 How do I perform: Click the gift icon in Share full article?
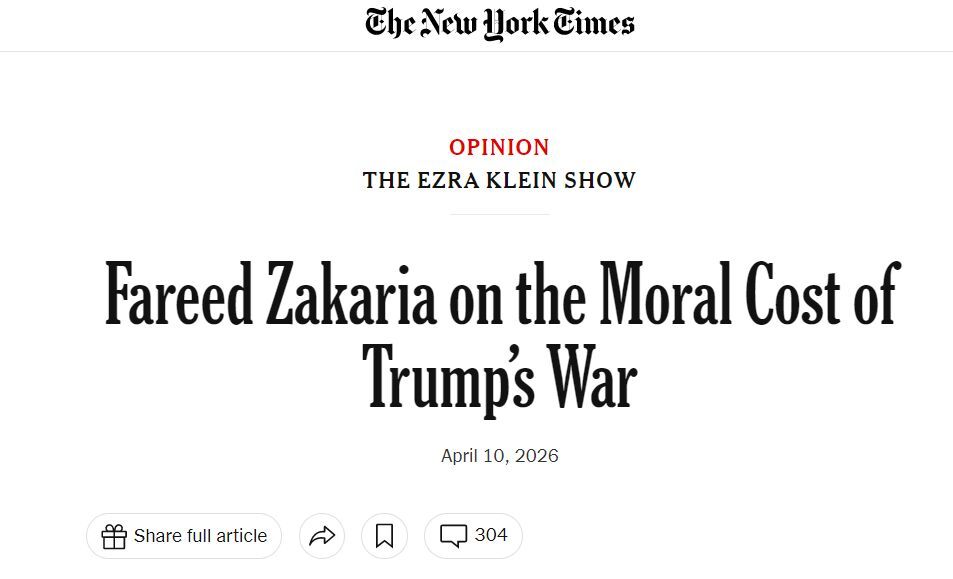pyautogui.click(x=114, y=536)
